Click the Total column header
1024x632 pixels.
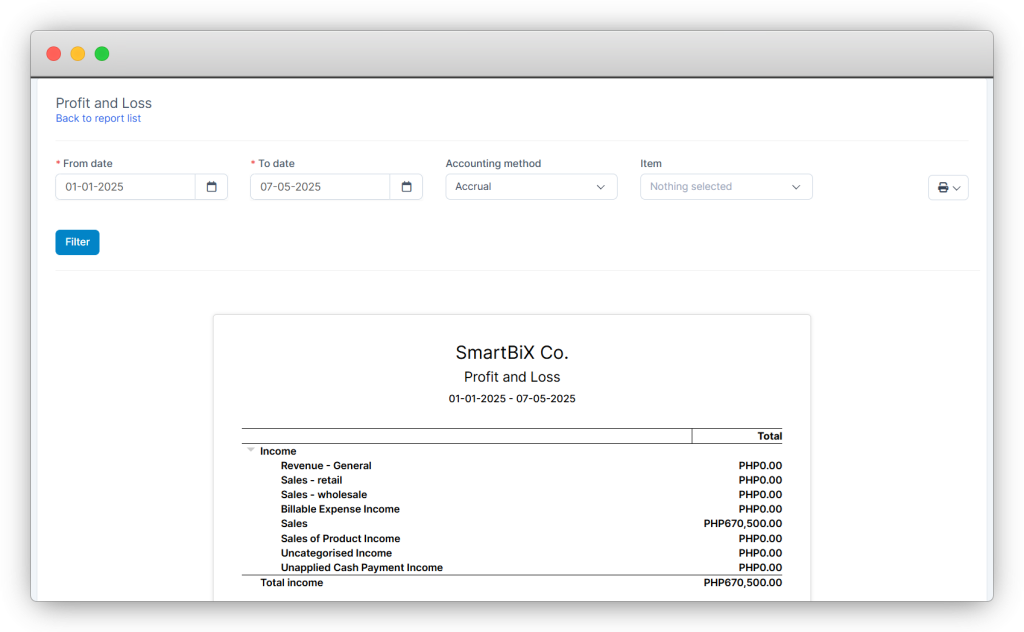click(769, 436)
